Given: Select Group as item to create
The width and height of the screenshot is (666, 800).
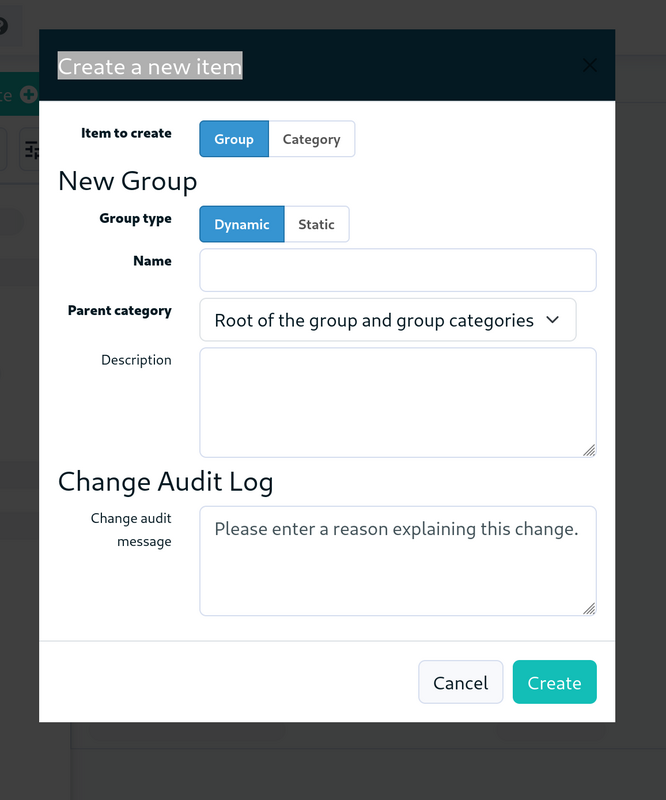Looking at the screenshot, I should coord(234,139).
